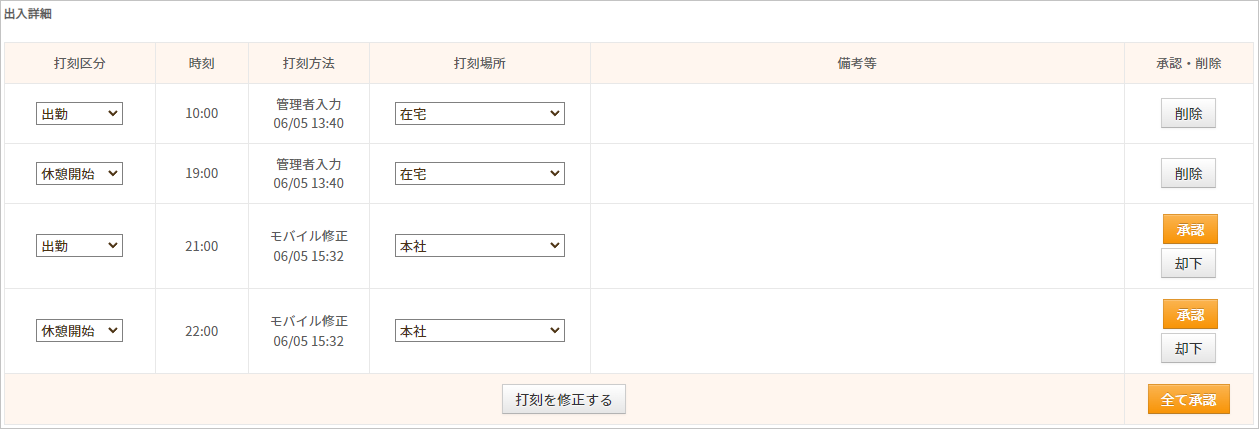Click 削除 button for 10:00 出勤 entry
The image size is (1259, 429).
pos(1189,113)
